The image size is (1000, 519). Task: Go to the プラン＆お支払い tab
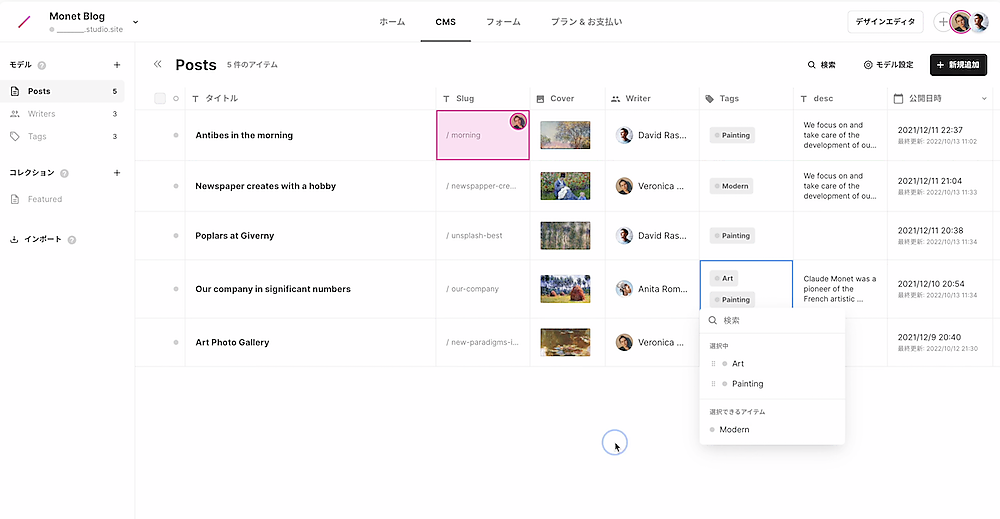click(587, 22)
